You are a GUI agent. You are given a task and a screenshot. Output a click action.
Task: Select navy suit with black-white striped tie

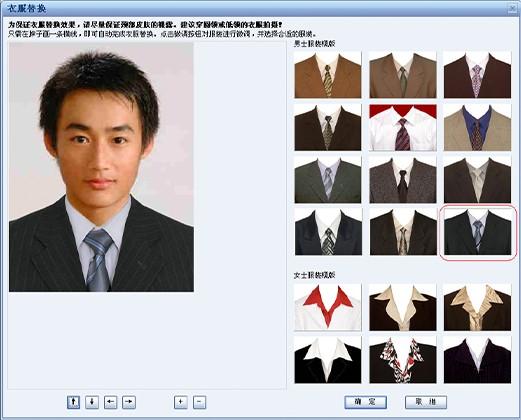click(328, 232)
